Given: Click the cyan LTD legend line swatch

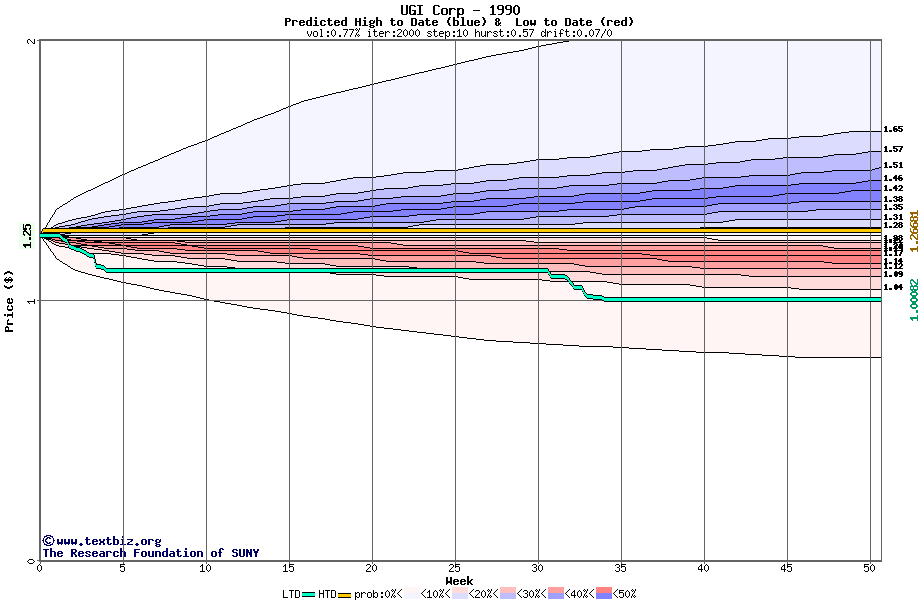Looking at the screenshot, I should tap(309, 595).
